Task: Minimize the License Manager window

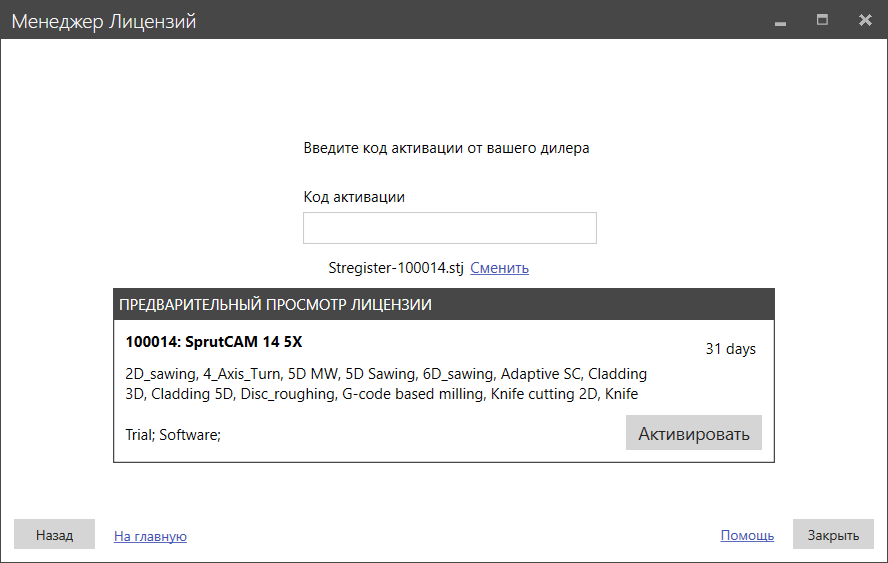Action: (x=780, y=21)
